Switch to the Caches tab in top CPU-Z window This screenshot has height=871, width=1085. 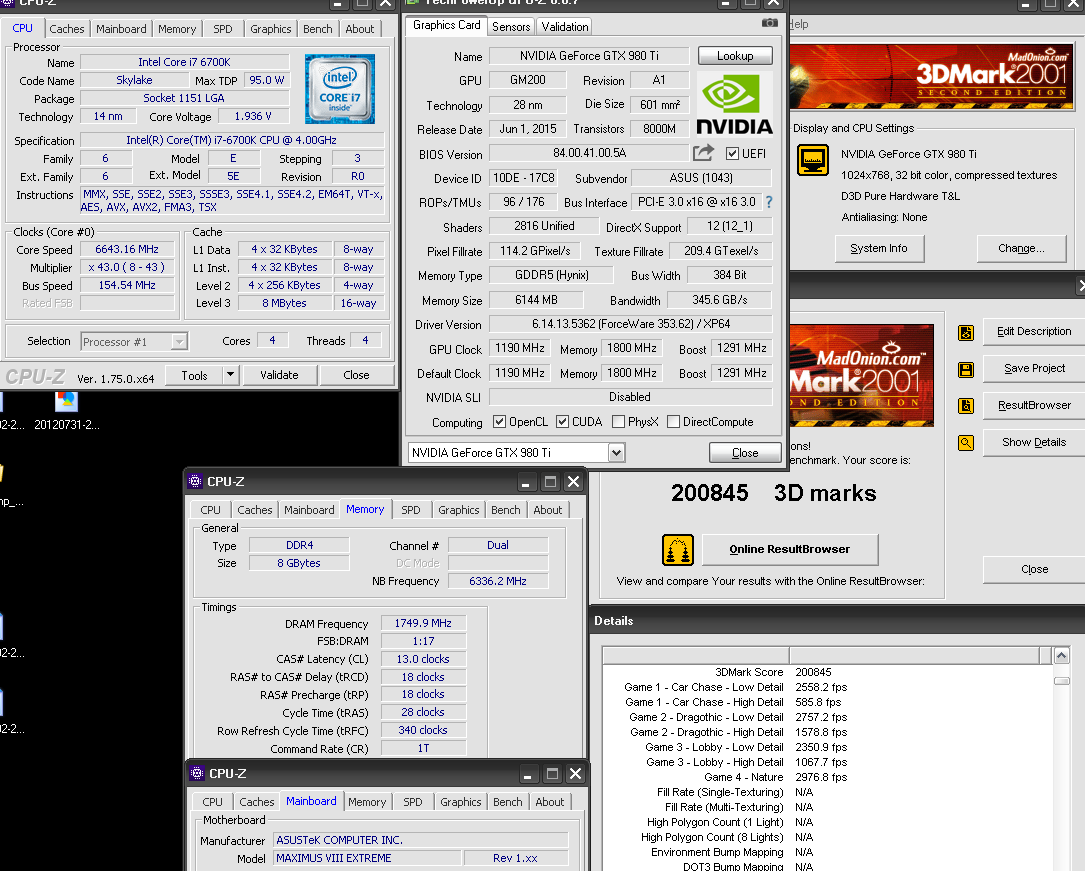point(66,29)
